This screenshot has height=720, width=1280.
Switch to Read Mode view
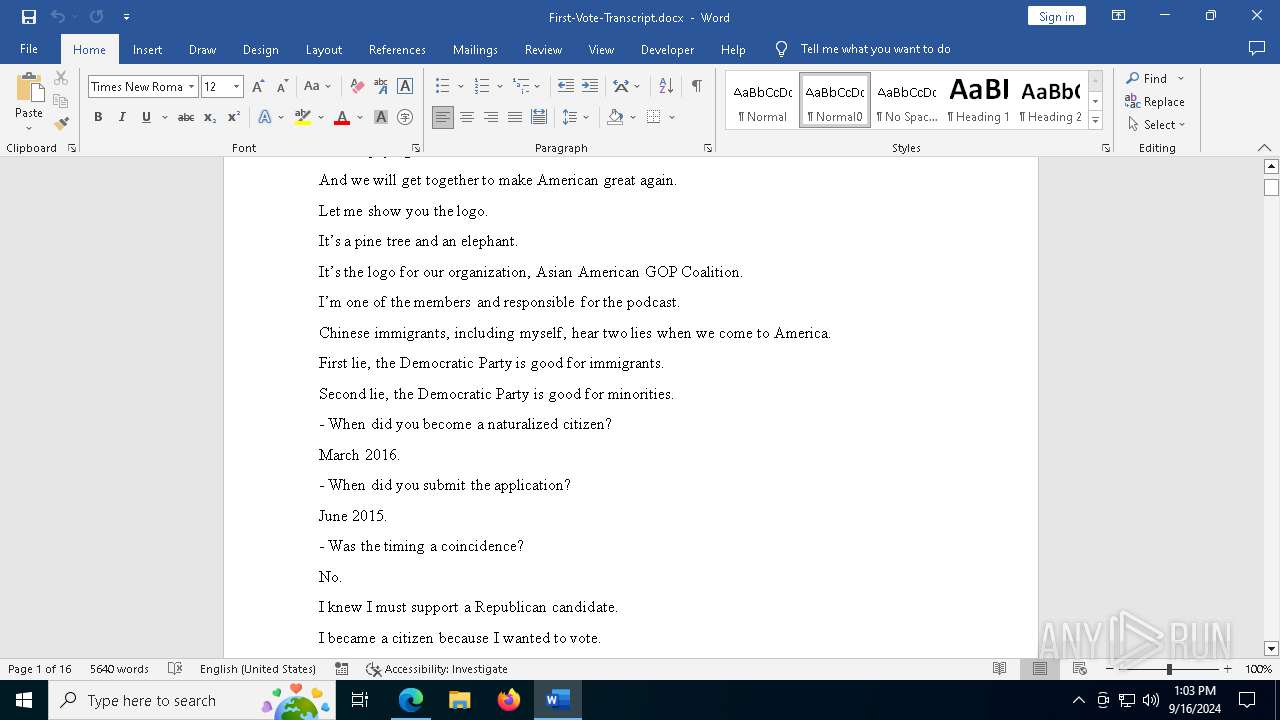[x=1000, y=669]
